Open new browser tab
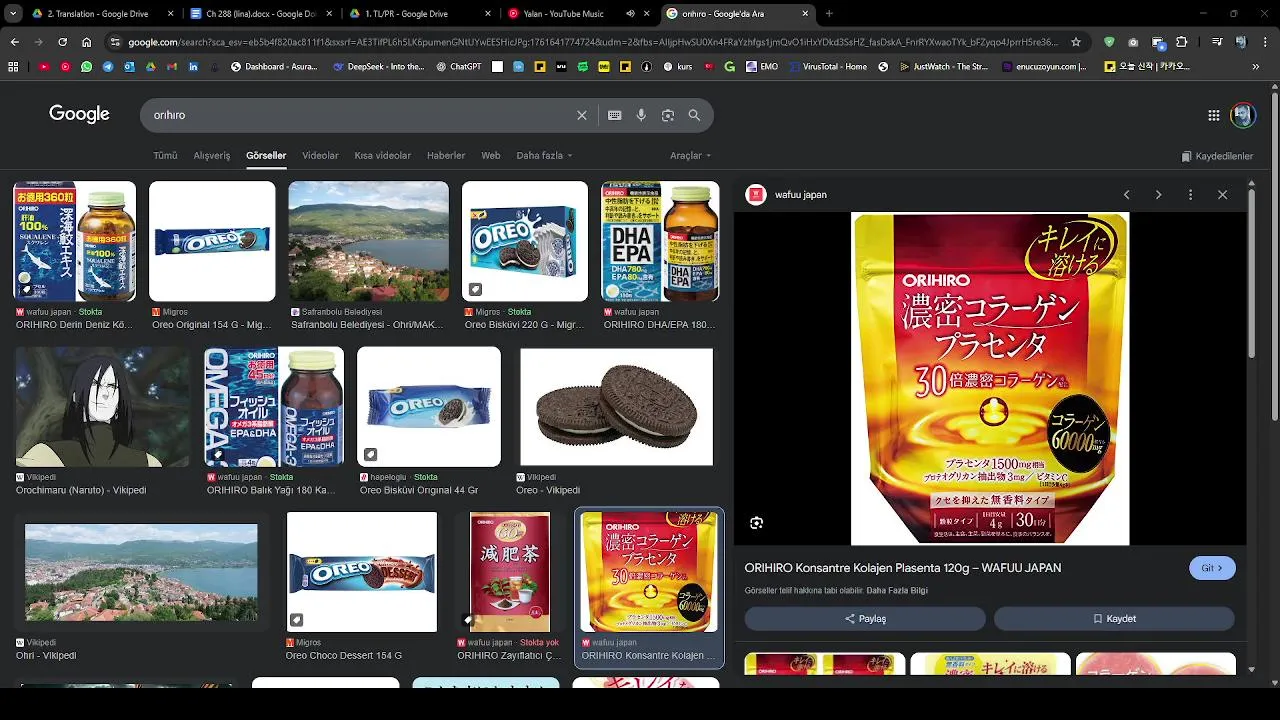 829,14
